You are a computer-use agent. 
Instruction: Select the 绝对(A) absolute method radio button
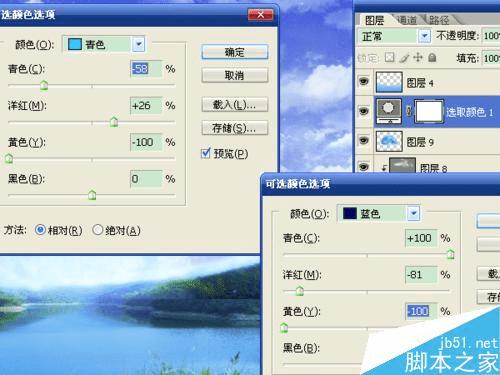pos(97,230)
